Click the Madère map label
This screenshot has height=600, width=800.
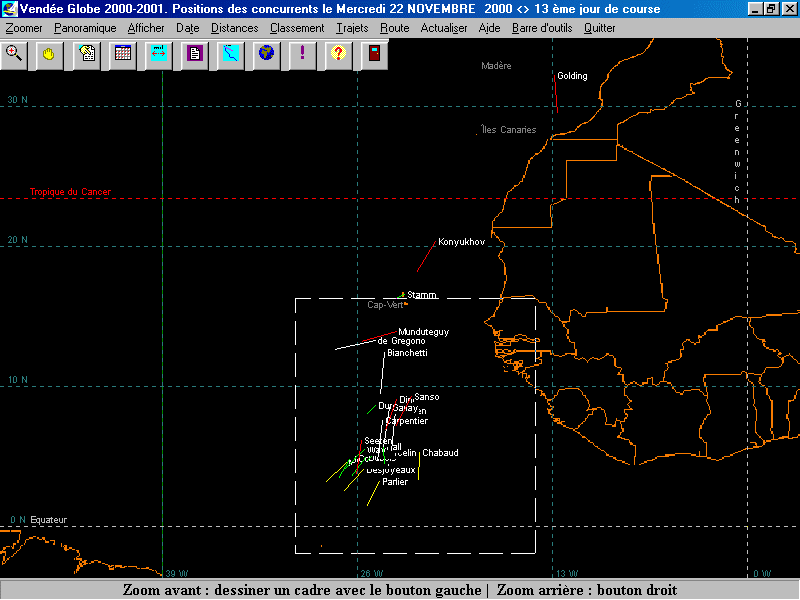(496, 66)
